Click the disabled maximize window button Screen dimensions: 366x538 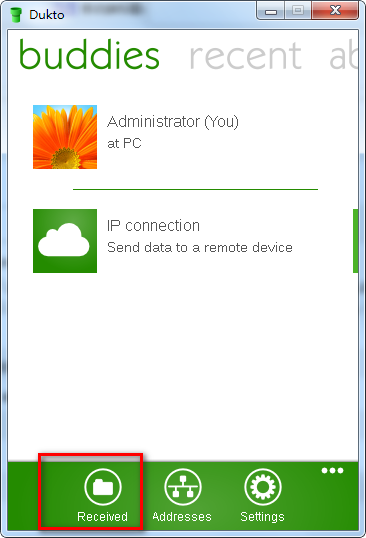pos(298,11)
